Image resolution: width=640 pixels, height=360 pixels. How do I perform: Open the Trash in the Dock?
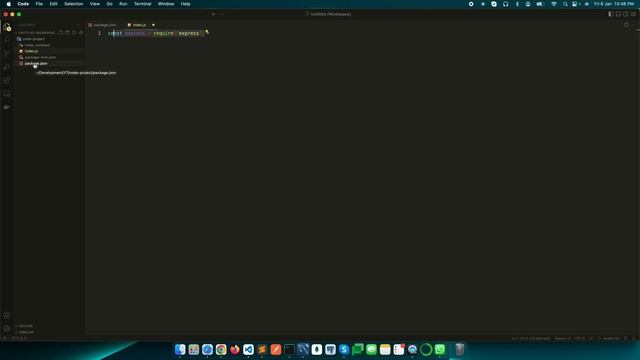coord(460,349)
